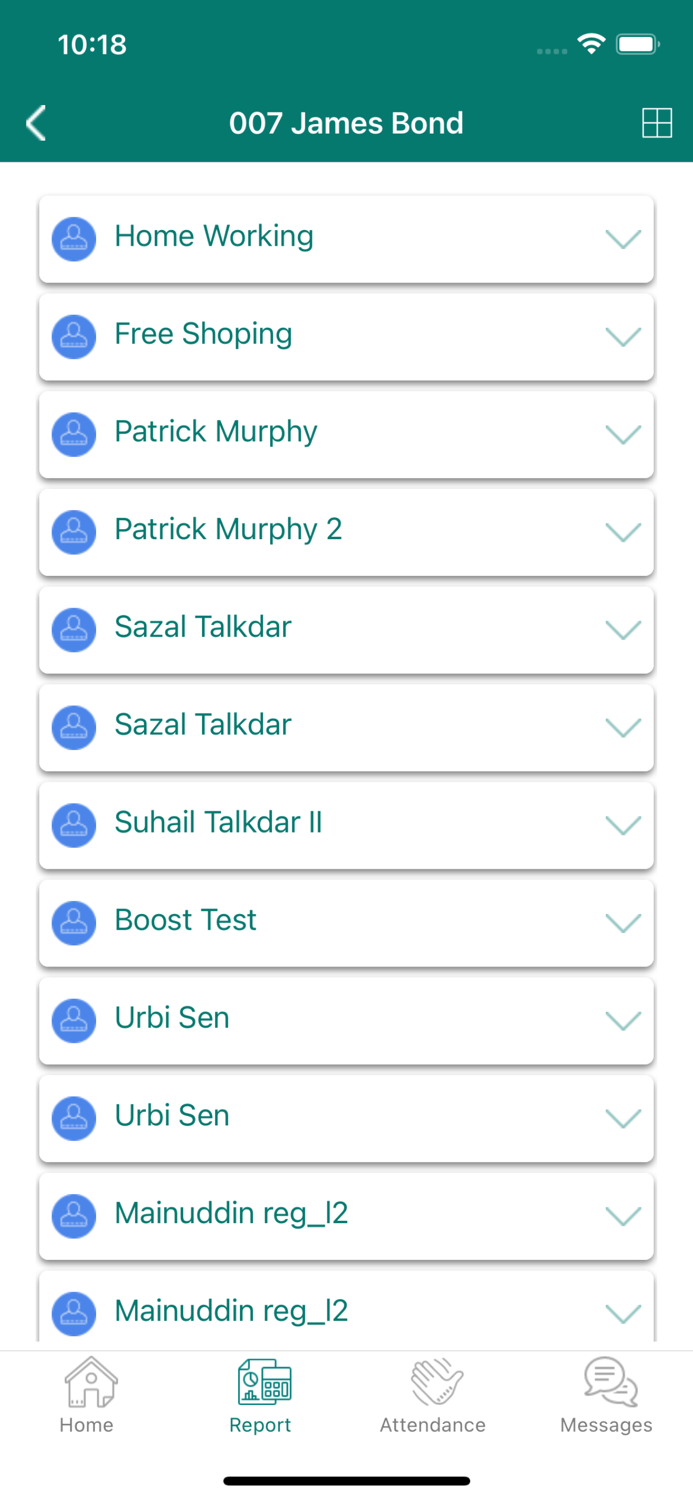Tap the 007 James Bond title
The height and width of the screenshot is (1500, 693).
click(346, 123)
